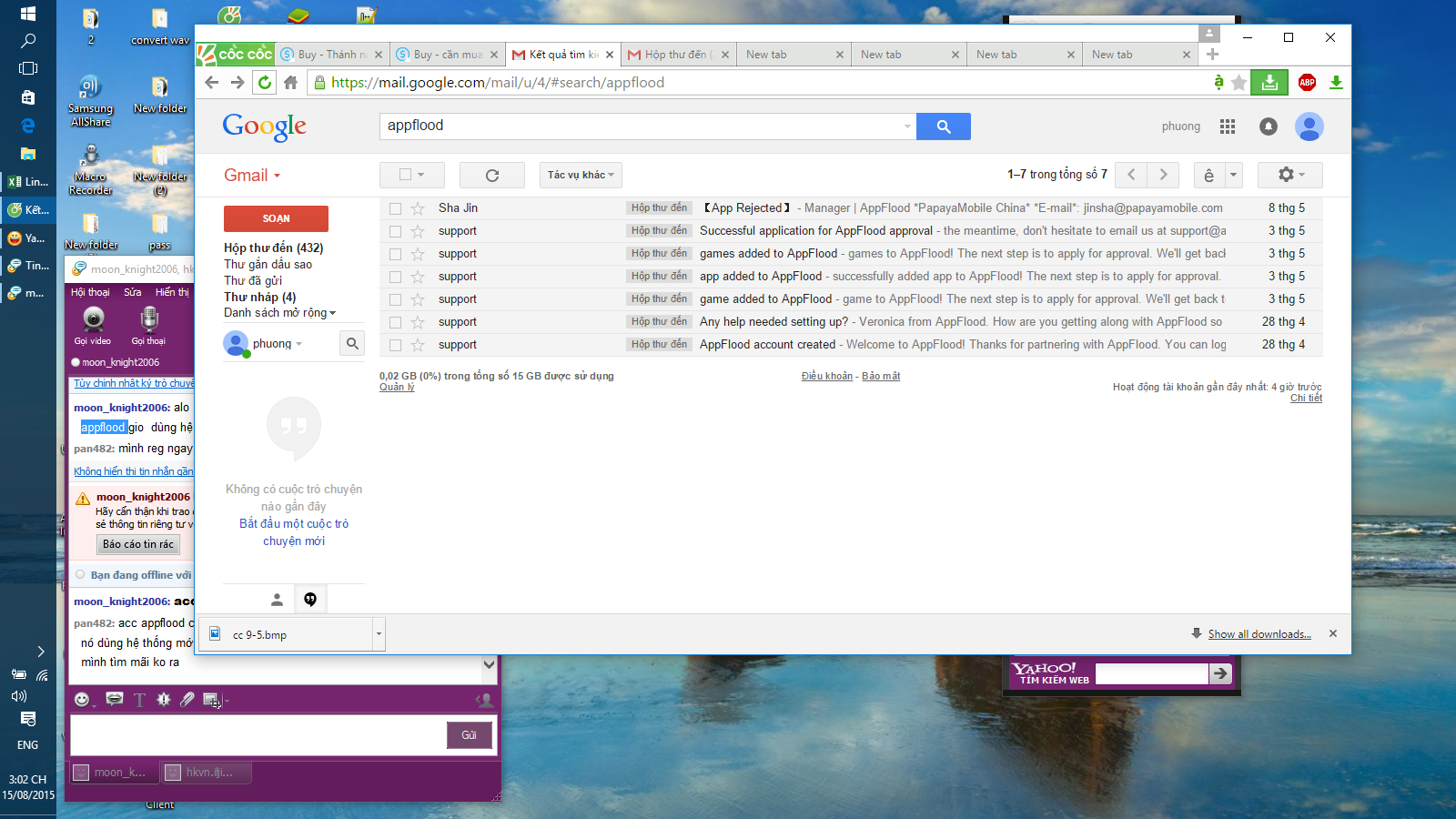Refresh the Gmail message list

[x=492, y=175]
